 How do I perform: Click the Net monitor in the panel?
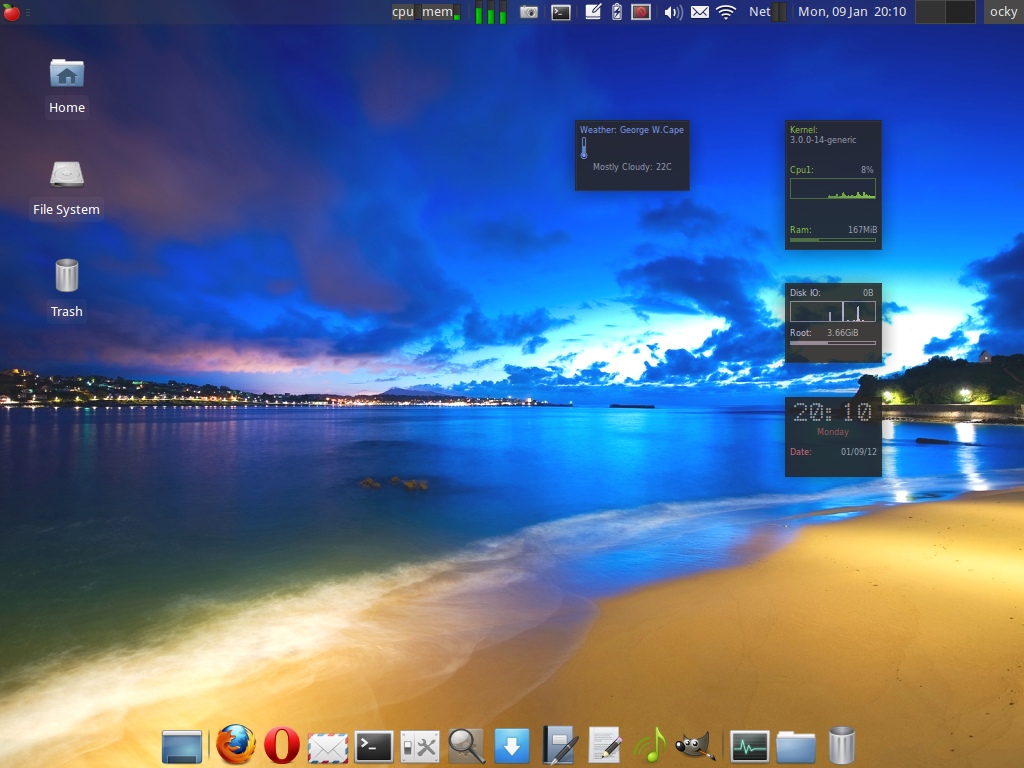tap(767, 12)
